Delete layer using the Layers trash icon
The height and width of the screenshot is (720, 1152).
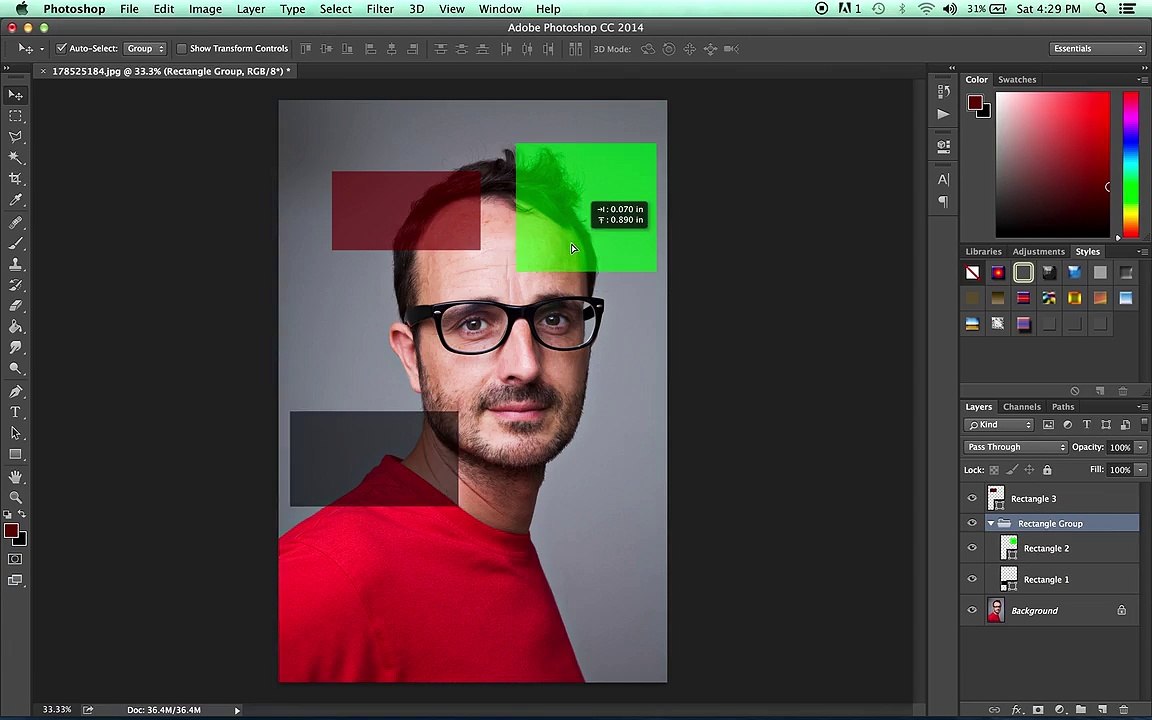pyautogui.click(x=1124, y=710)
